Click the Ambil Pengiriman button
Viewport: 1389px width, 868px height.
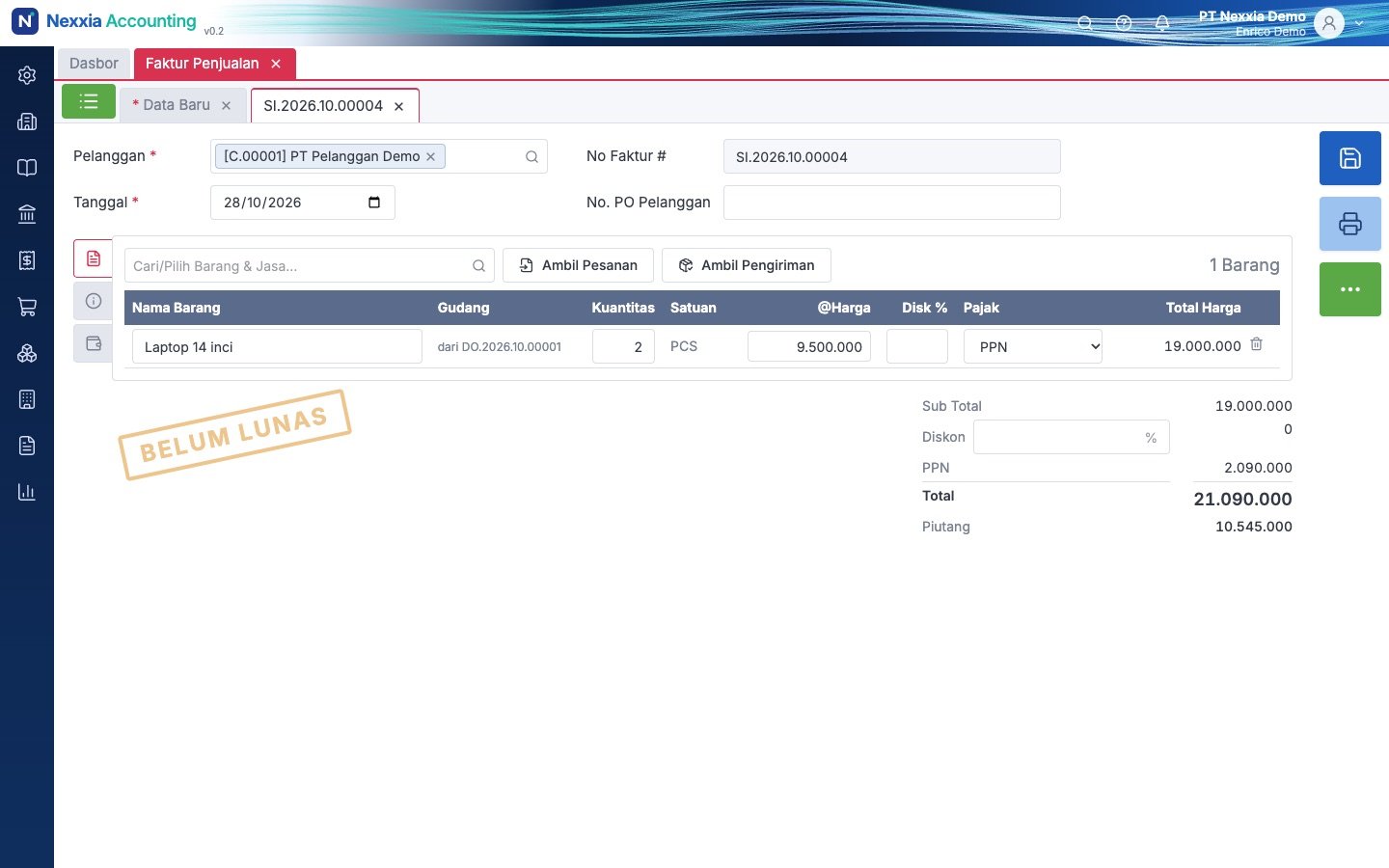coord(747,265)
